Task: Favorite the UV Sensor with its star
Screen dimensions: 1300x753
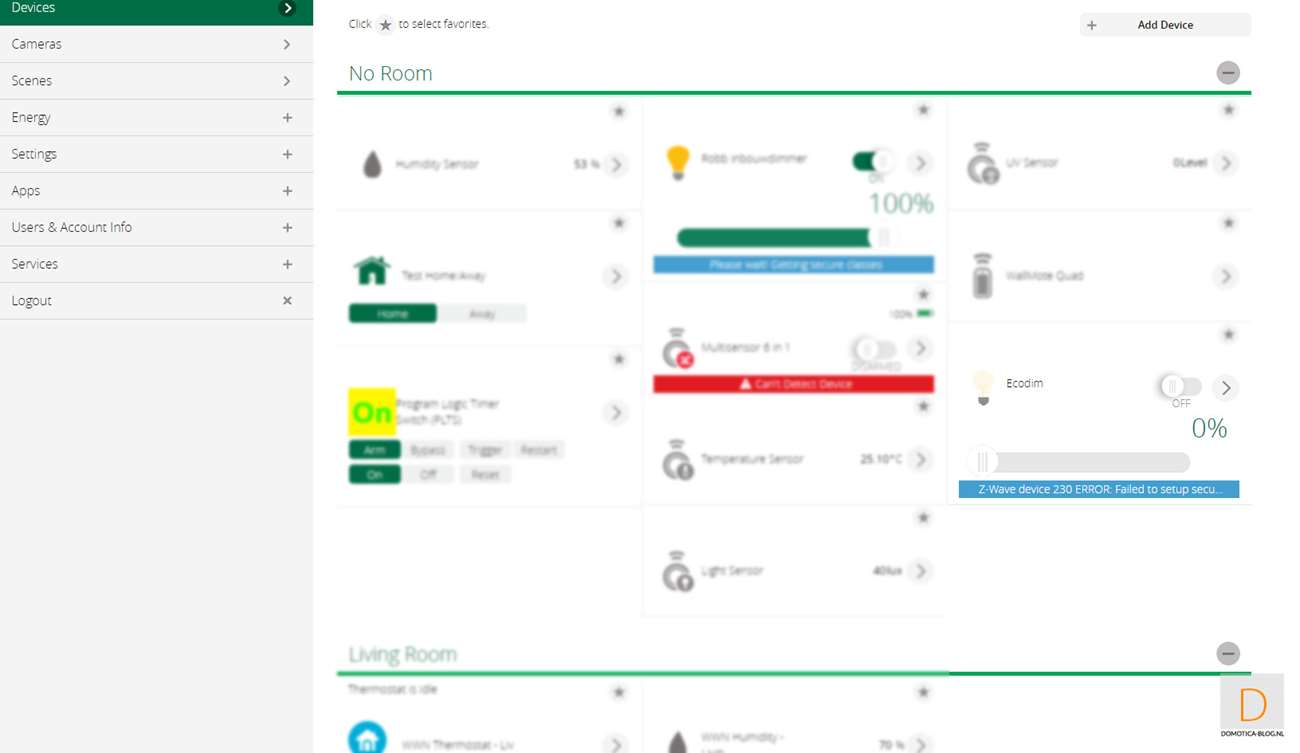Action: coord(1228,110)
